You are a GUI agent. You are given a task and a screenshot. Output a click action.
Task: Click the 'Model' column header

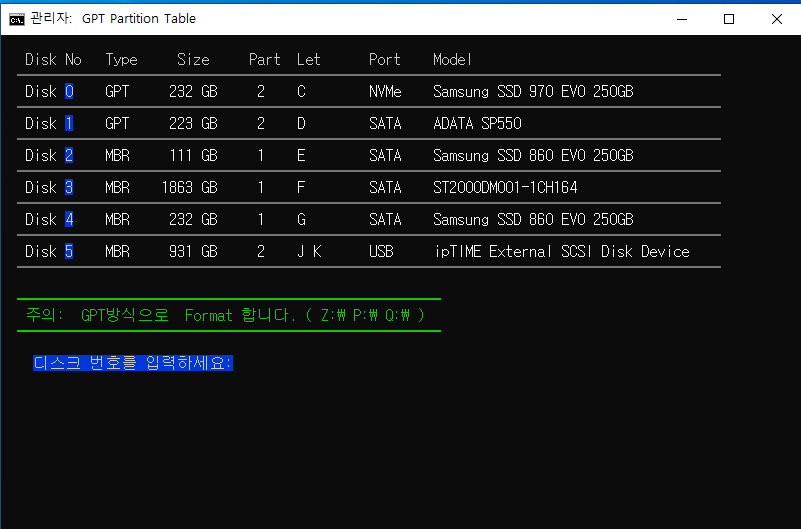click(x=452, y=60)
